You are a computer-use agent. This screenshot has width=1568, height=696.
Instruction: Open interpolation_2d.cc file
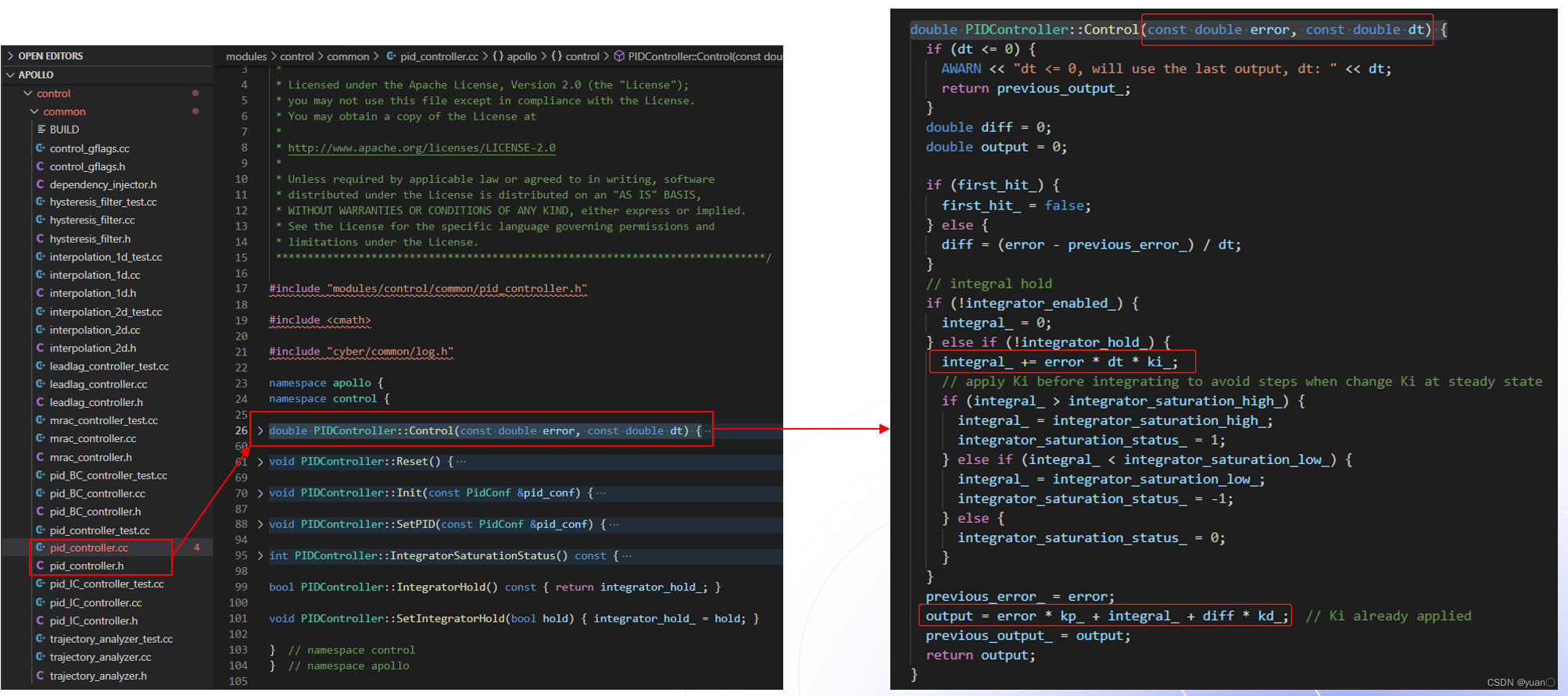click(95, 330)
